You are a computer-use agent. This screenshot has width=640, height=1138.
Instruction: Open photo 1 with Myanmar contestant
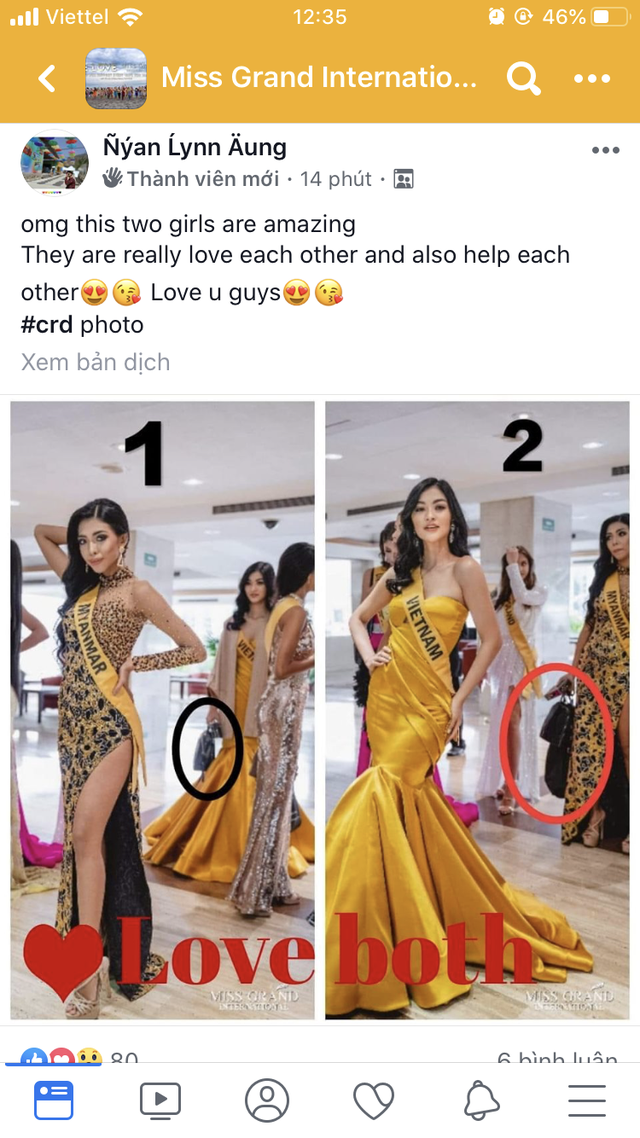tap(163, 710)
